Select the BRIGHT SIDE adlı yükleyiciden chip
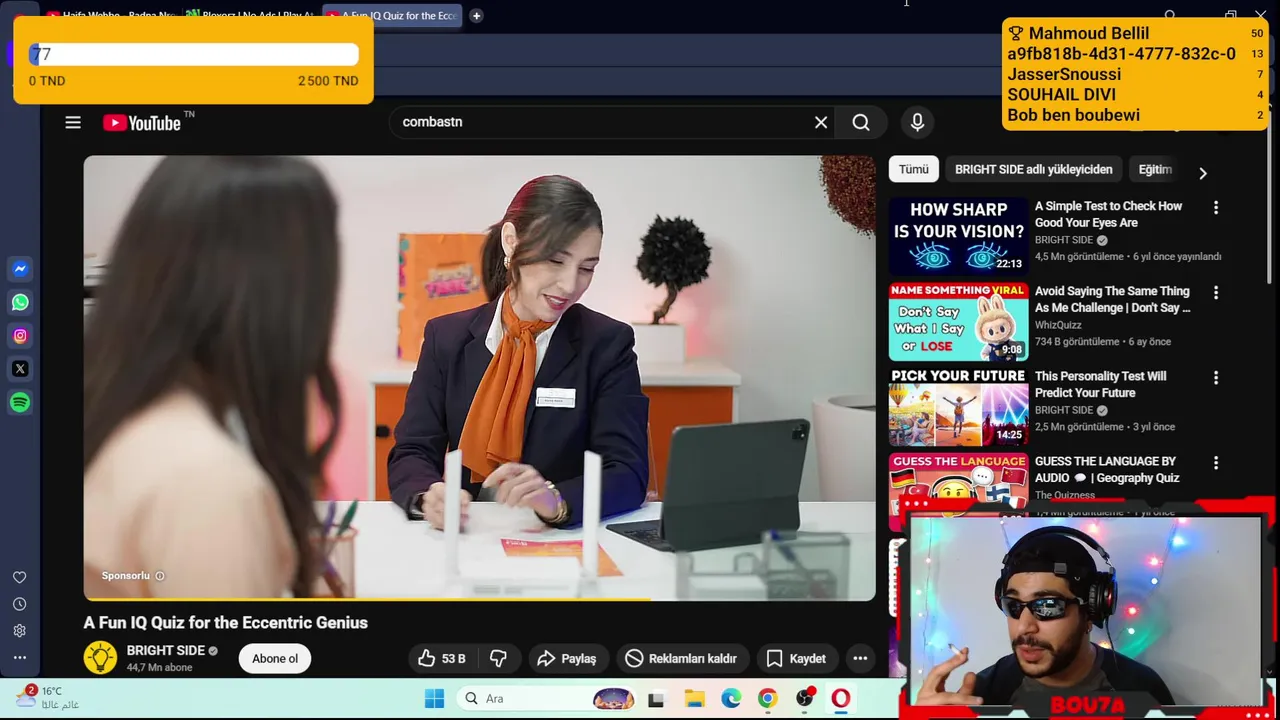The image size is (1280, 720). (x=1033, y=169)
